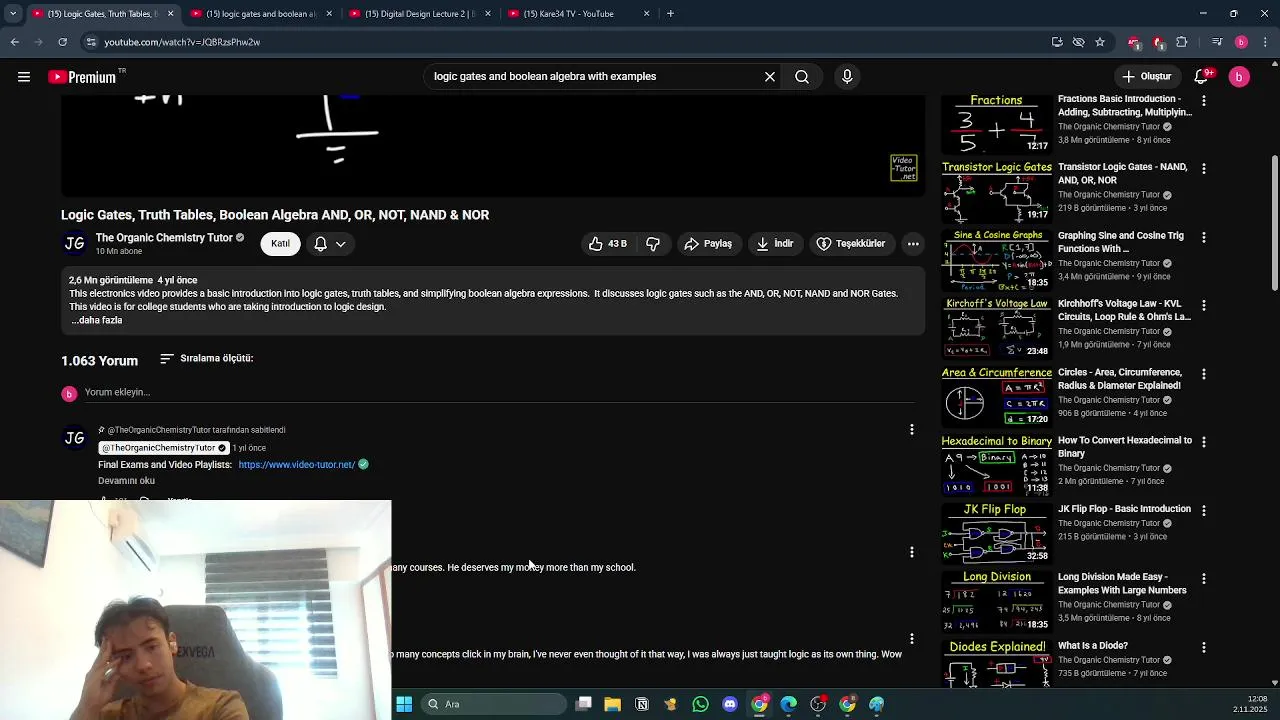Screen dimensions: 1280x720
Task: Open the YouTube hamburger guide menu
Action: [x=24, y=76]
